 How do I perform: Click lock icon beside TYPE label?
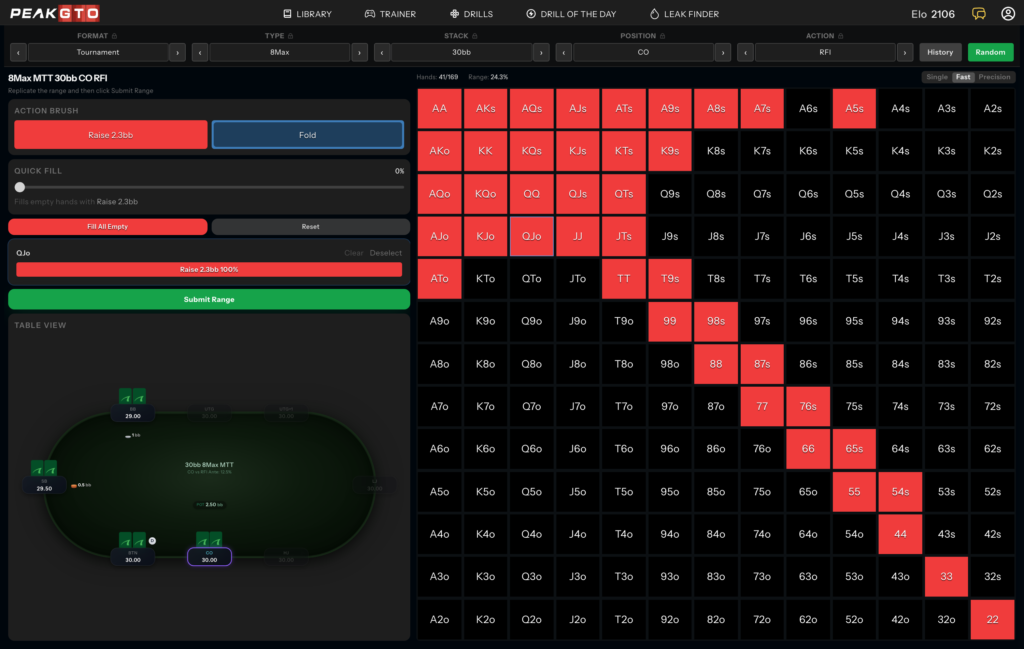(x=291, y=36)
